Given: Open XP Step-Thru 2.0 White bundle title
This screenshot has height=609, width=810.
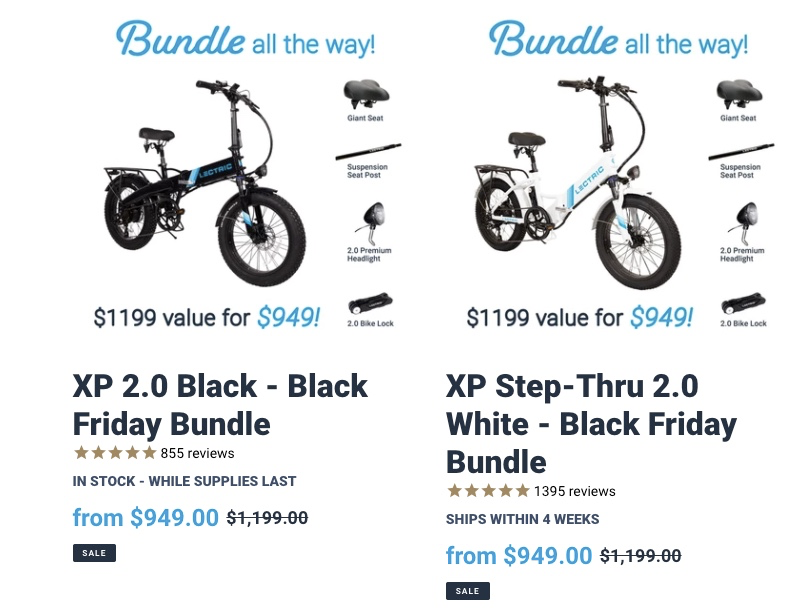Looking at the screenshot, I should click(x=591, y=424).
